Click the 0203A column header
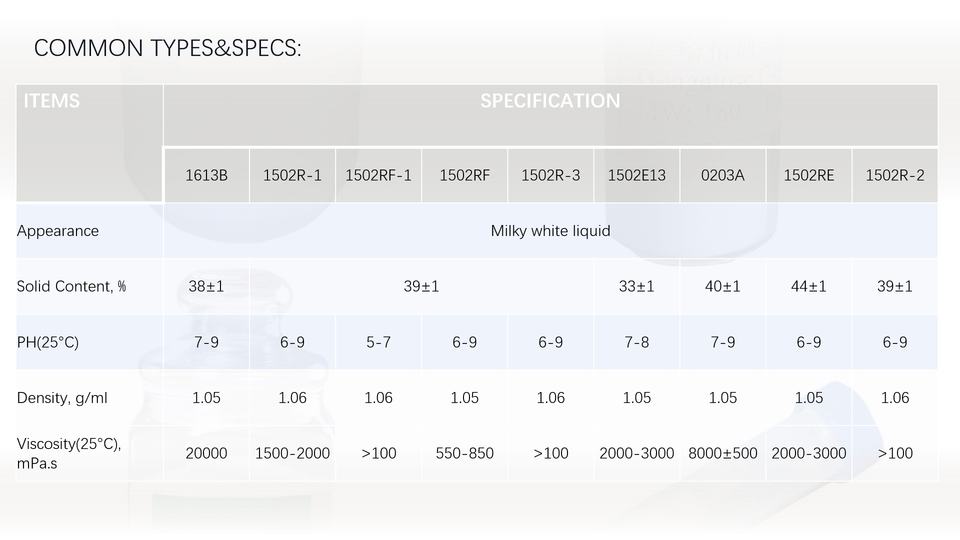The width and height of the screenshot is (960, 540). [722, 176]
